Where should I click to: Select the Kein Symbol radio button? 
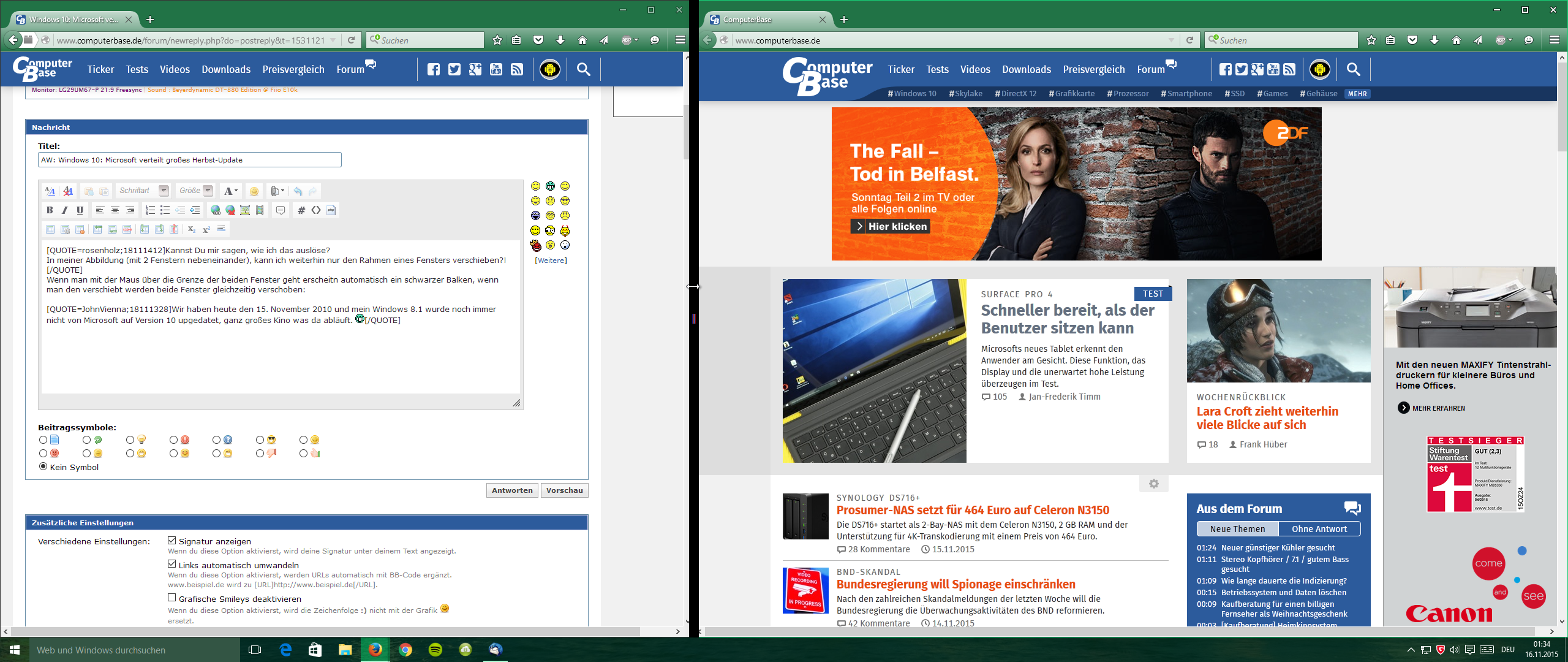43,466
